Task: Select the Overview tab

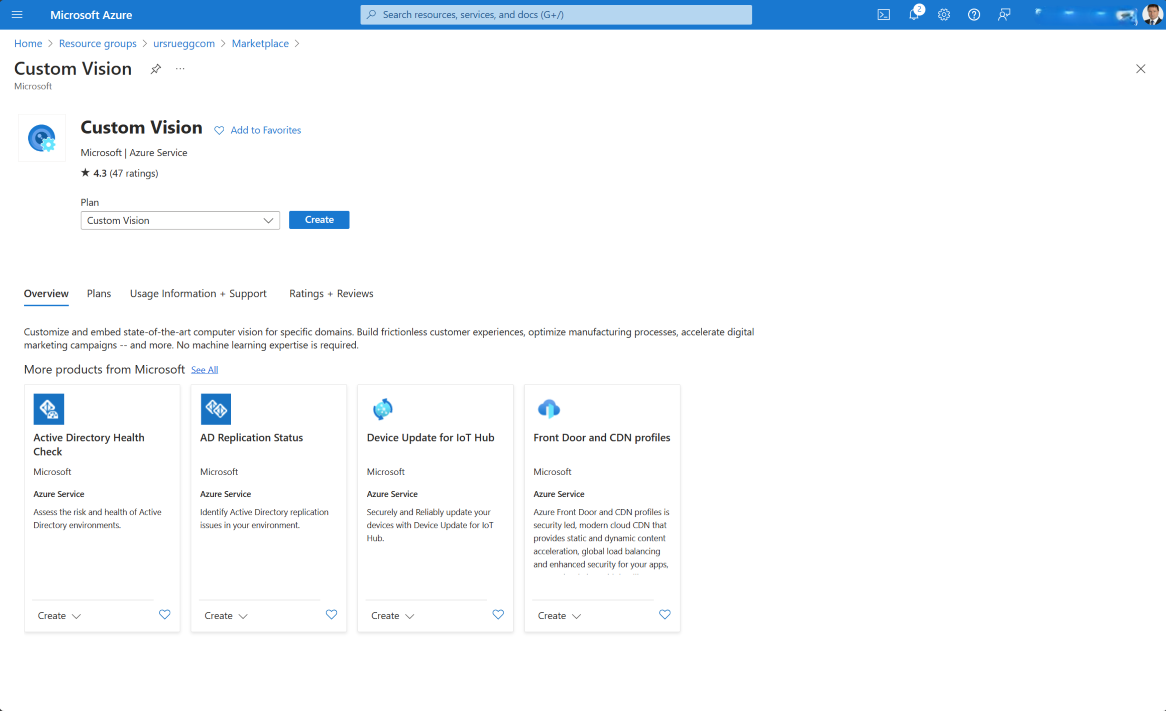Action: coord(46,294)
